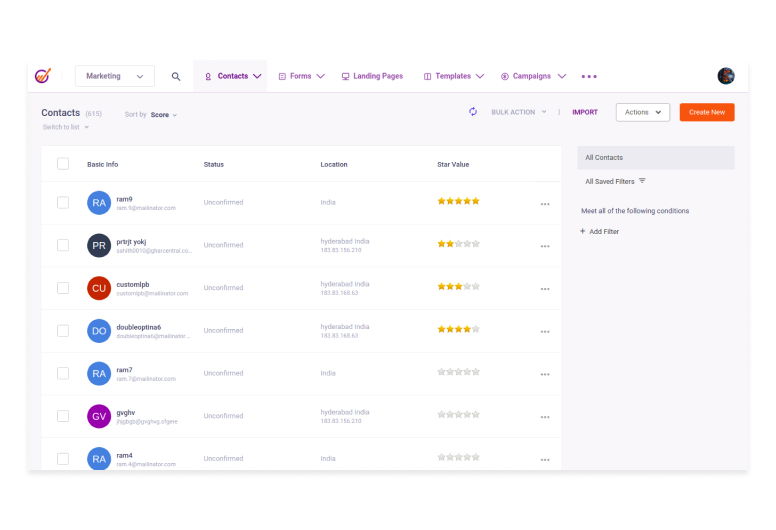
Task: Open the Landing Pages nav item
Action: 372,76
